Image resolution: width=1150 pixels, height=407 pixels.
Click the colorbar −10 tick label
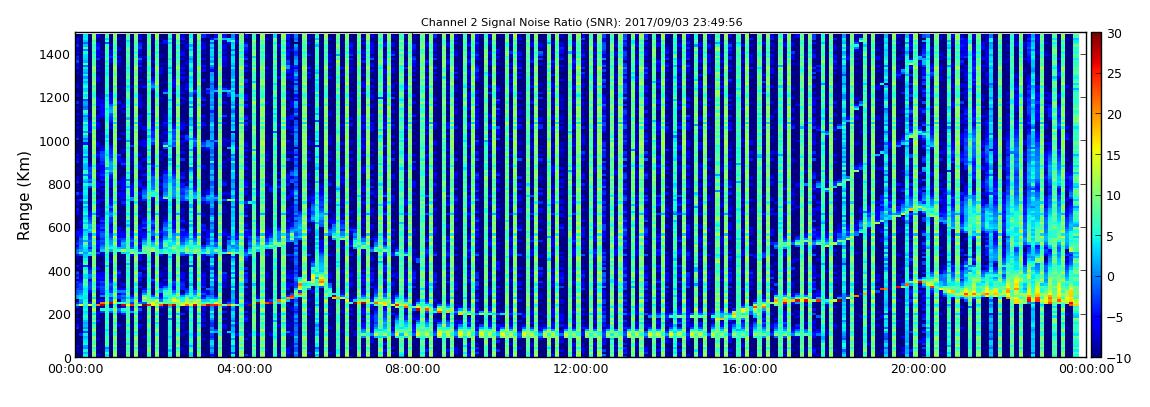coord(1116,357)
